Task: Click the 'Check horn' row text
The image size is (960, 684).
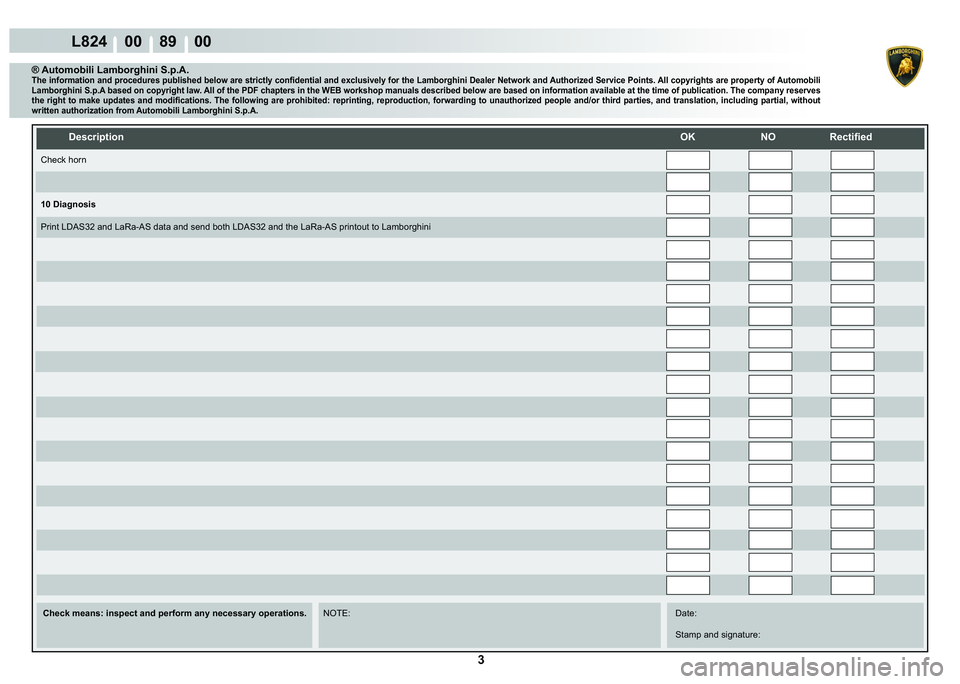Action: coord(63,160)
